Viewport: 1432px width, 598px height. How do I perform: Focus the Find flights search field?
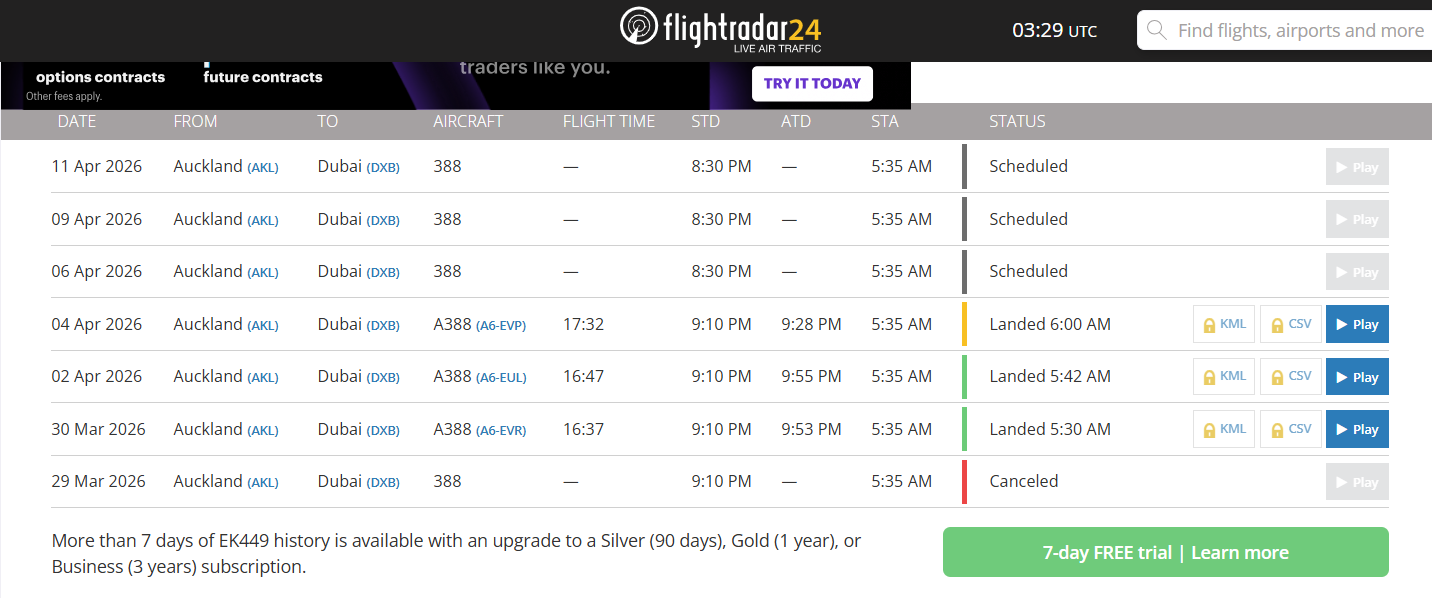point(1300,30)
